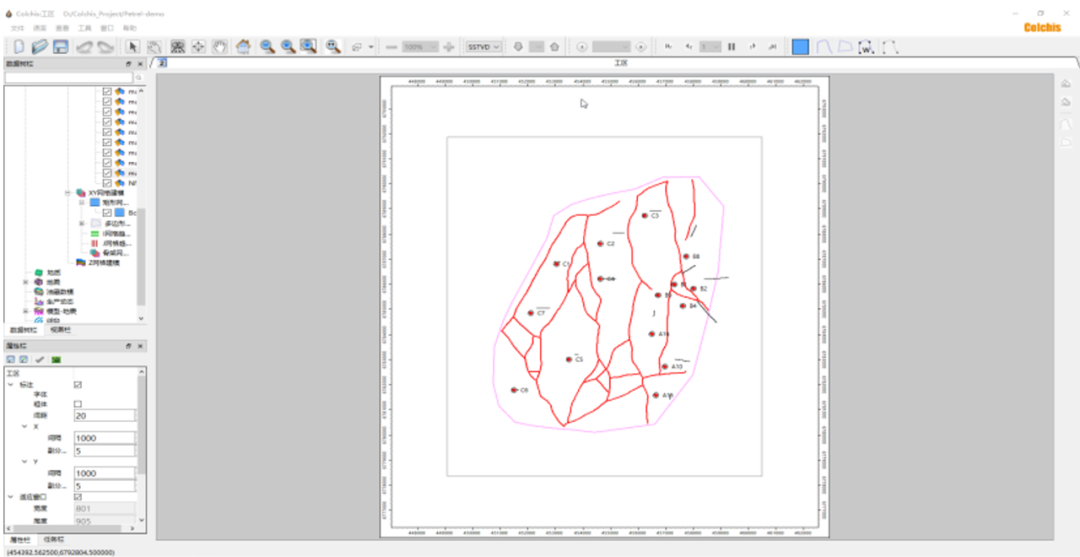The width and height of the screenshot is (1080, 557).
Task: Click the new document icon in toolbar
Action: [18, 47]
